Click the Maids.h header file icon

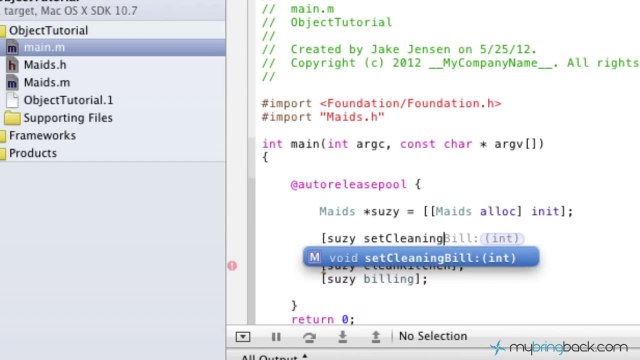tap(12, 65)
